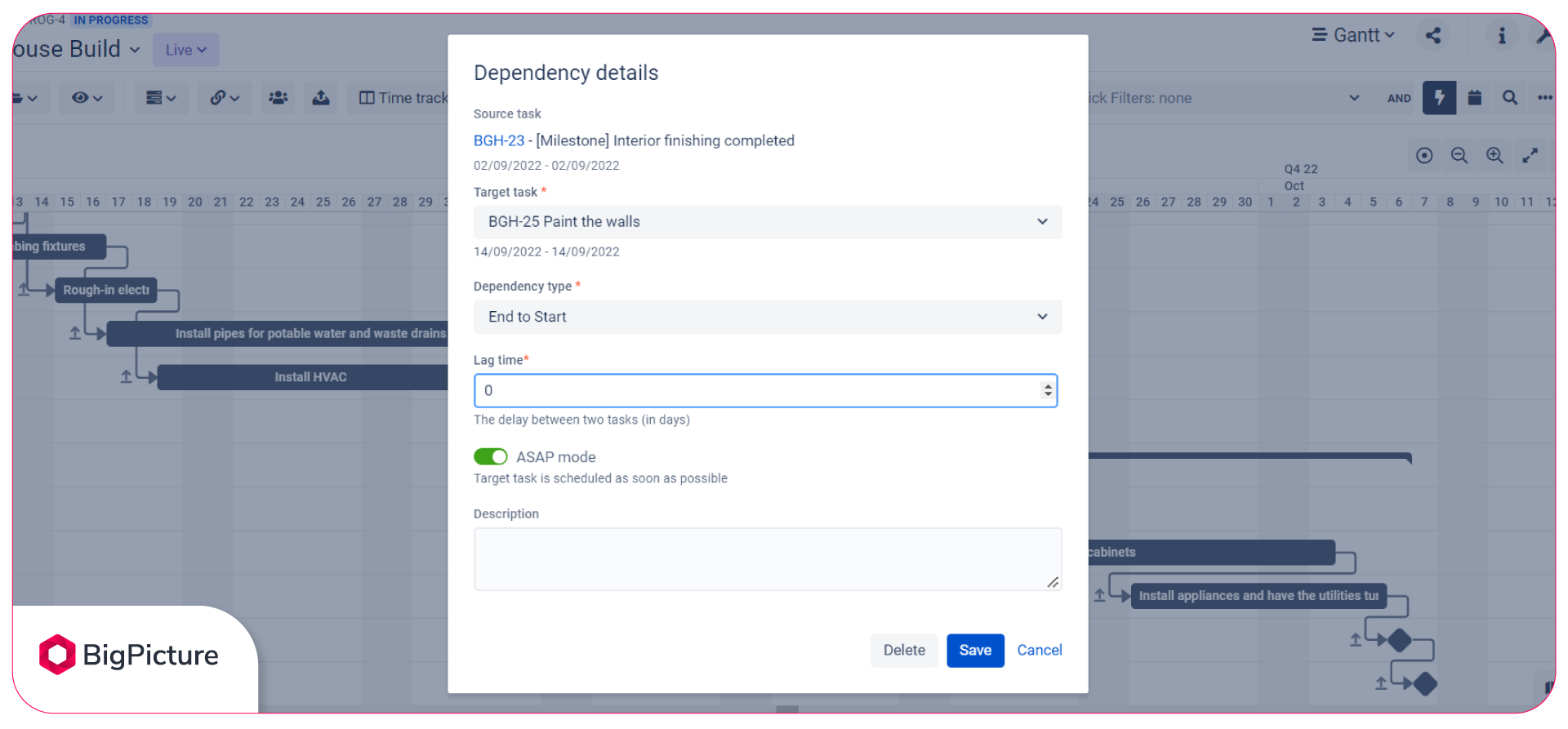Open the Gantt view menu
This screenshot has height=729, width=1568.
click(1353, 35)
